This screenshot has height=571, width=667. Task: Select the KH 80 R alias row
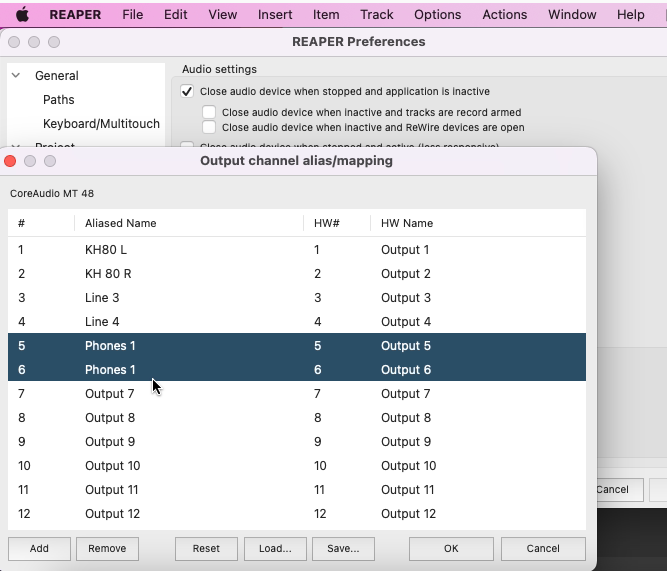pyautogui.click(x=297, y=274)
